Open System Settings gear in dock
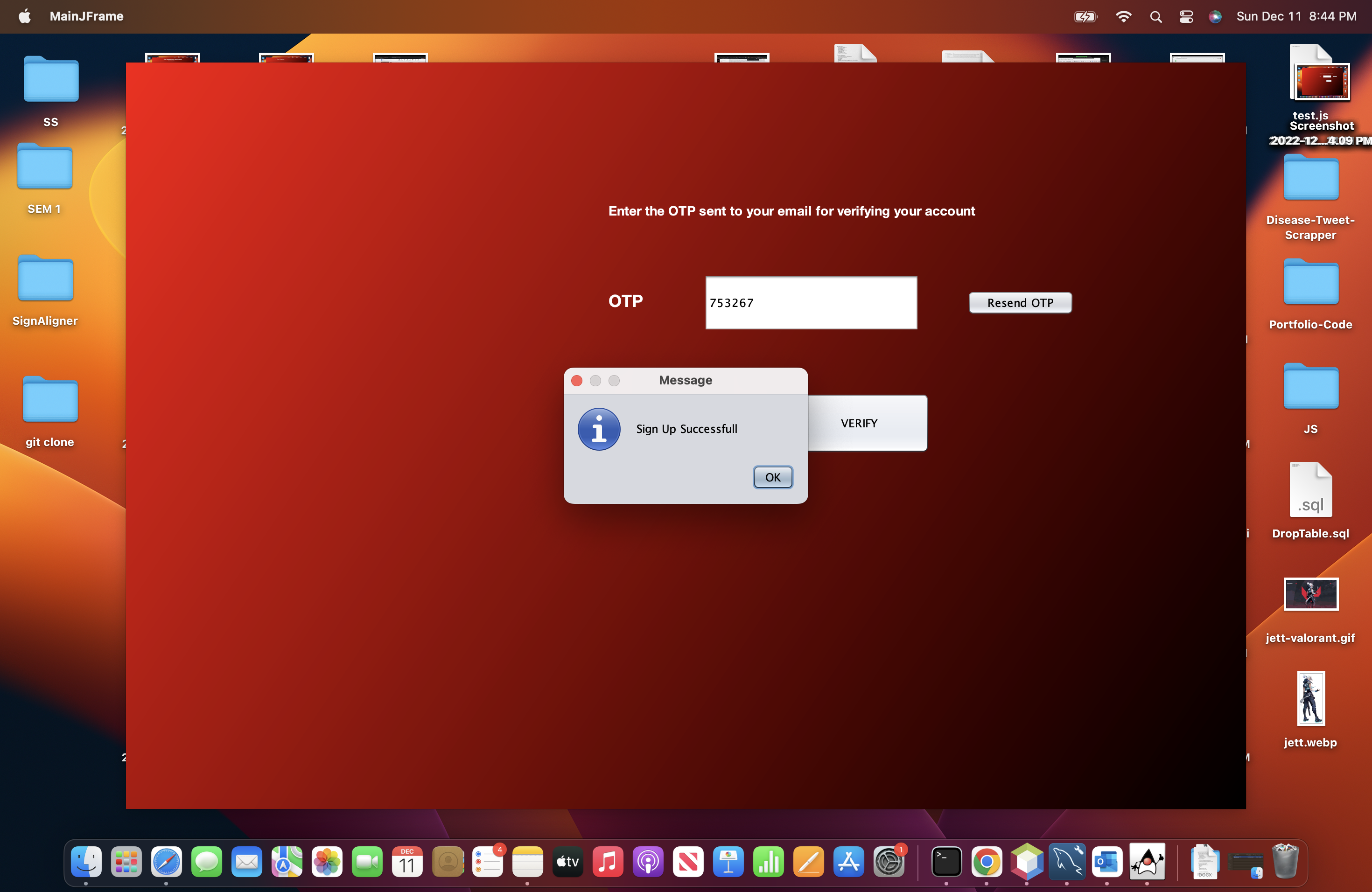This screenshot has width=1372, height=892. pos(889,862)
